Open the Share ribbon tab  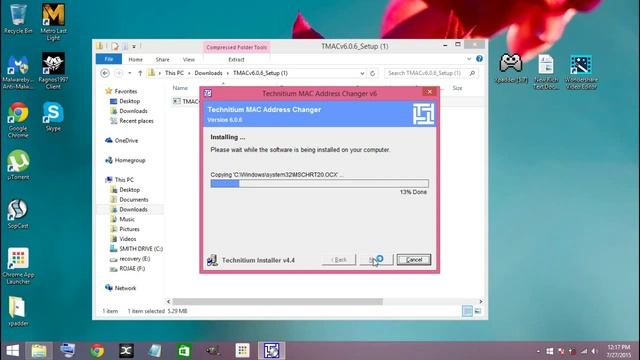pyautogui.click(x=162, y=59)
